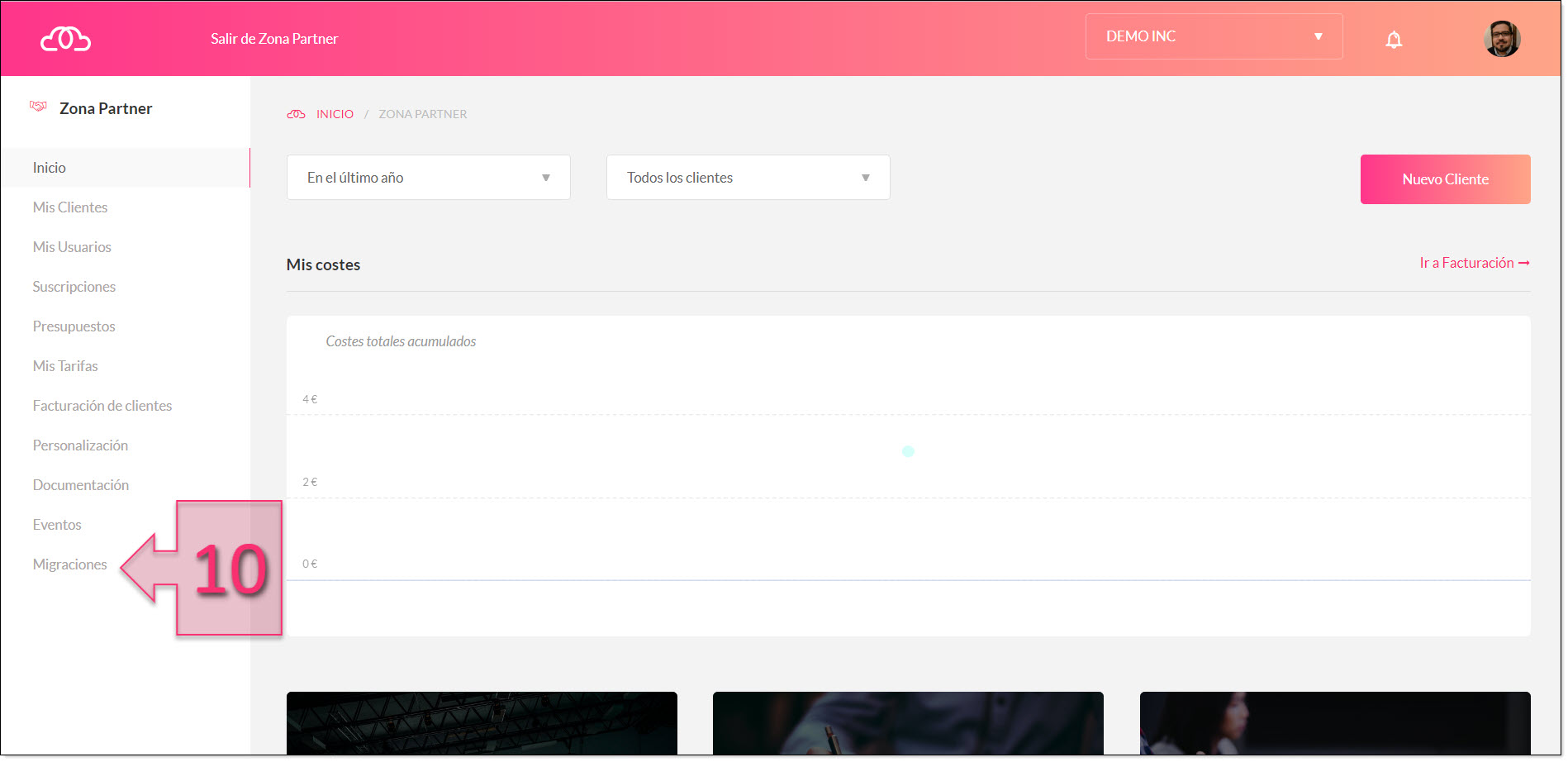Image resolution: width=1568 pixels, height=762 pixels.
Task: Go to INICIO in the breadcrumb
Action: [335, 114]
